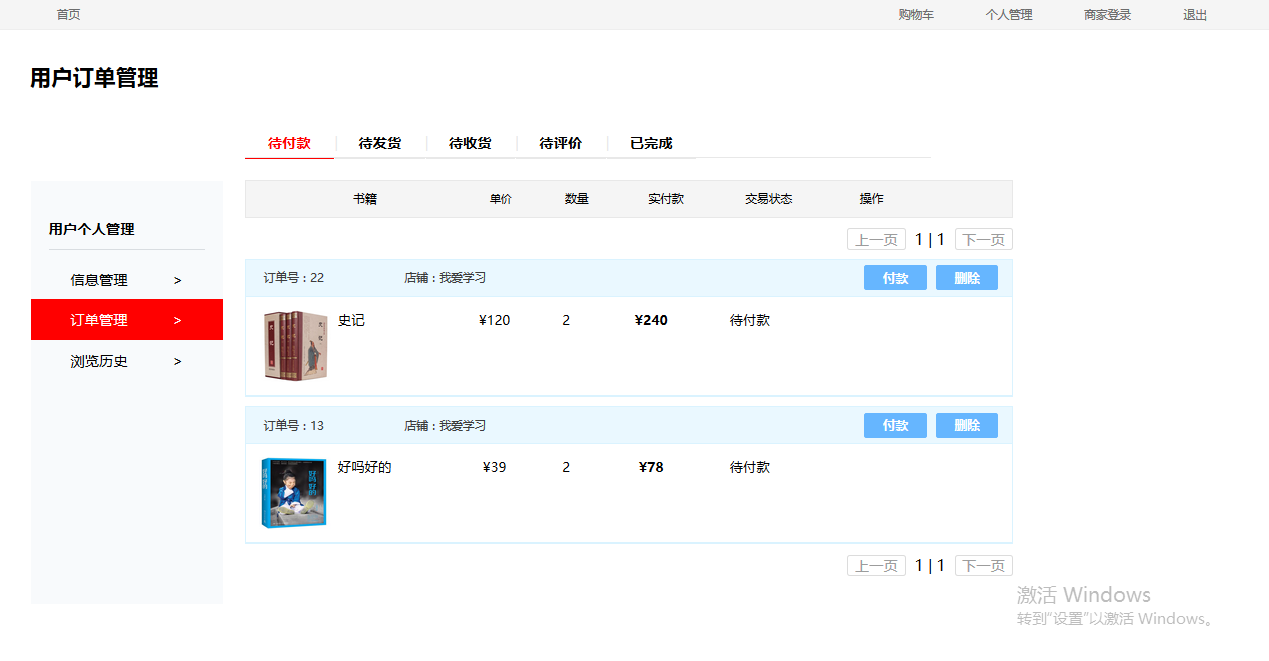
Task: Select the 待付款 tab
Action: [x=289, y=143]
